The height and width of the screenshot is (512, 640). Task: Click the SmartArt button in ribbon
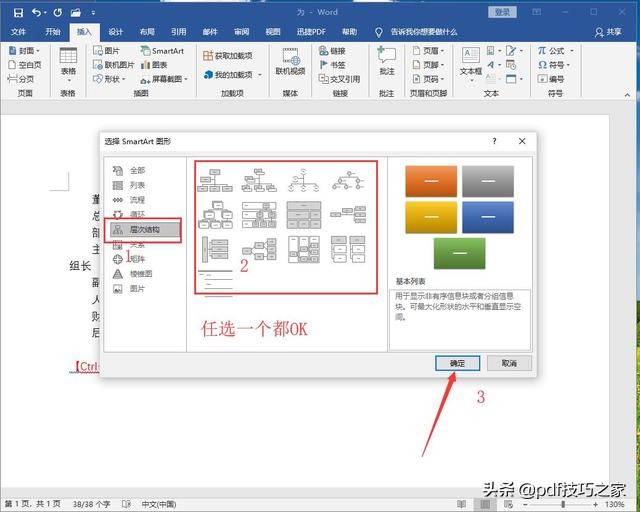tap(162, 51)
